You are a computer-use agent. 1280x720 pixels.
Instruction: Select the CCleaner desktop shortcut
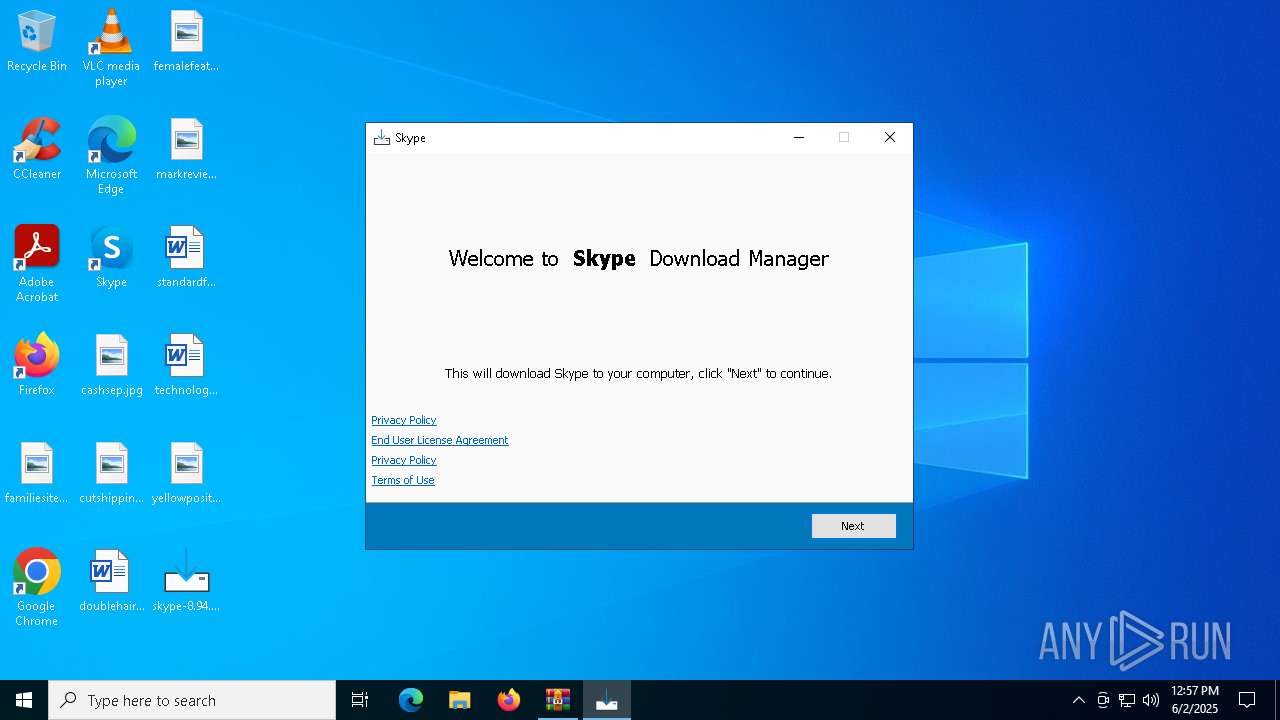click(x=37, y=150)
